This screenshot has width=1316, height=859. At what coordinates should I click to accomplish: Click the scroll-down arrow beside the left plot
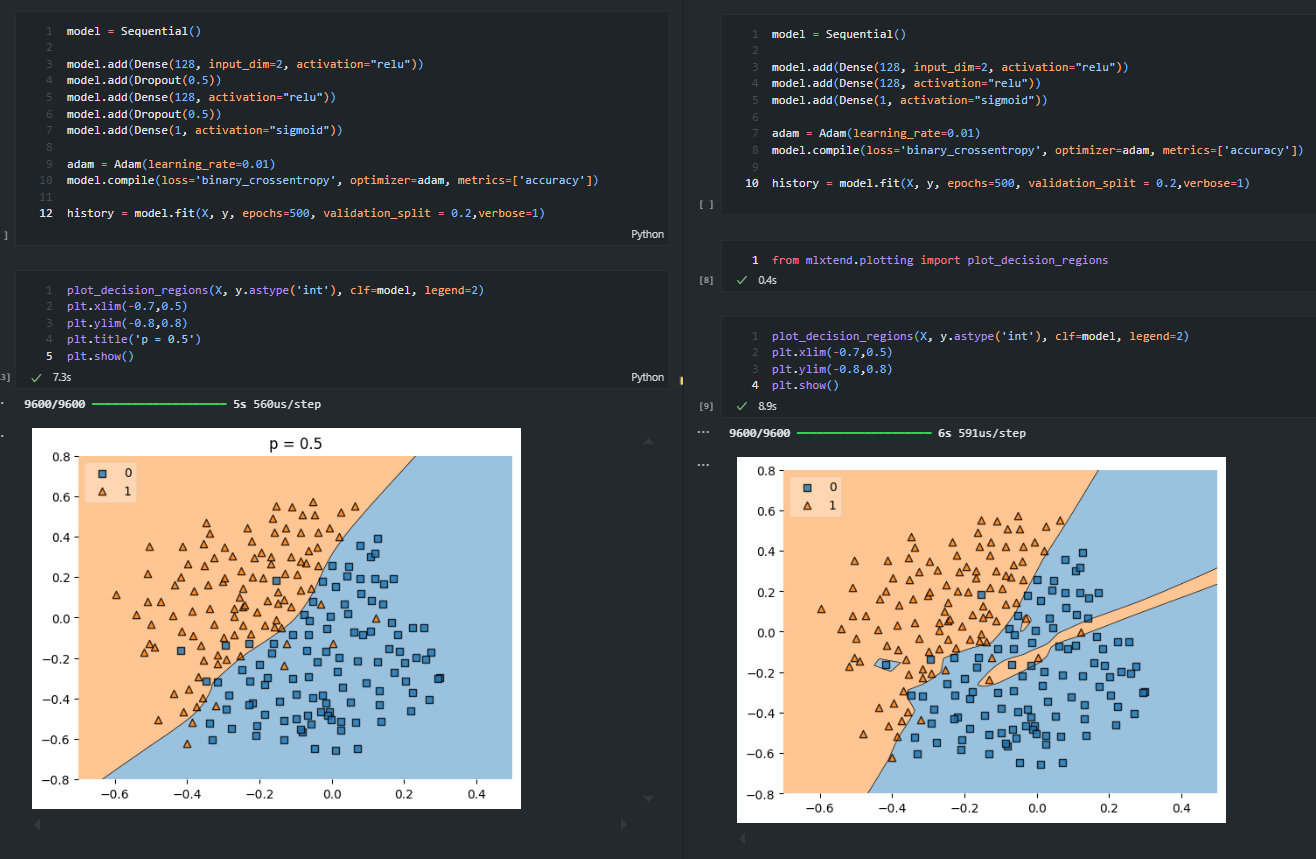pos(648,798)
